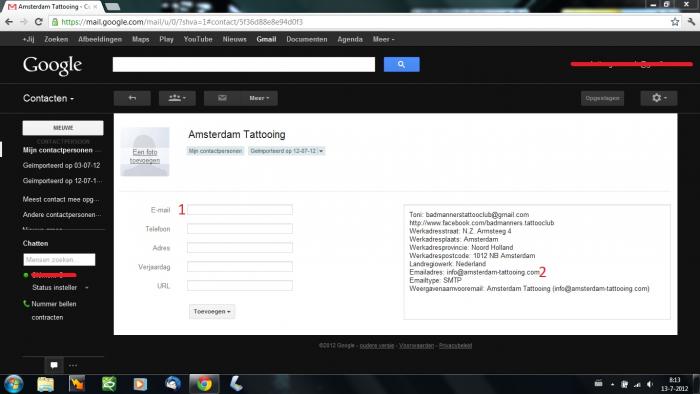Click the NIEUWE contact button
Image resolution: width=700 pixels, height=394 pixels.
click(x=63, y=128)
